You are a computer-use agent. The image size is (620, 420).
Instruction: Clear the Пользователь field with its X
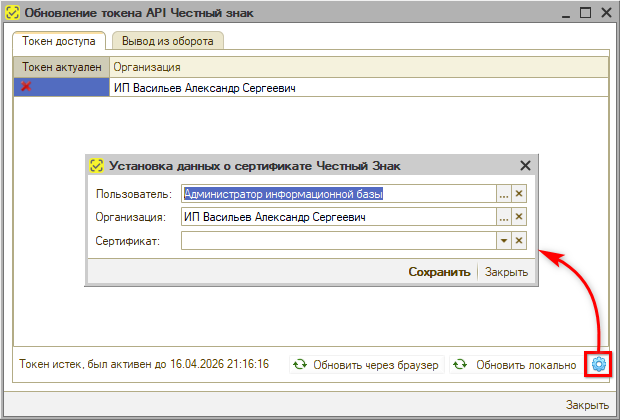(x=519, y=194)
